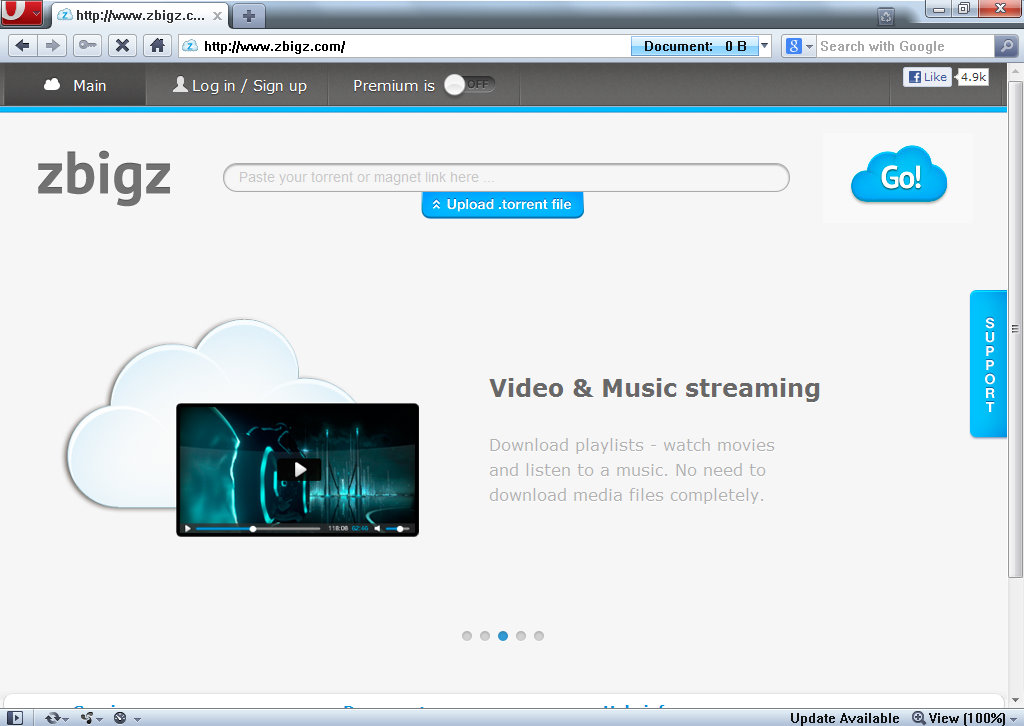
Task: Play the video in the cloud thumbnail
Action: (x=299, y=469)
